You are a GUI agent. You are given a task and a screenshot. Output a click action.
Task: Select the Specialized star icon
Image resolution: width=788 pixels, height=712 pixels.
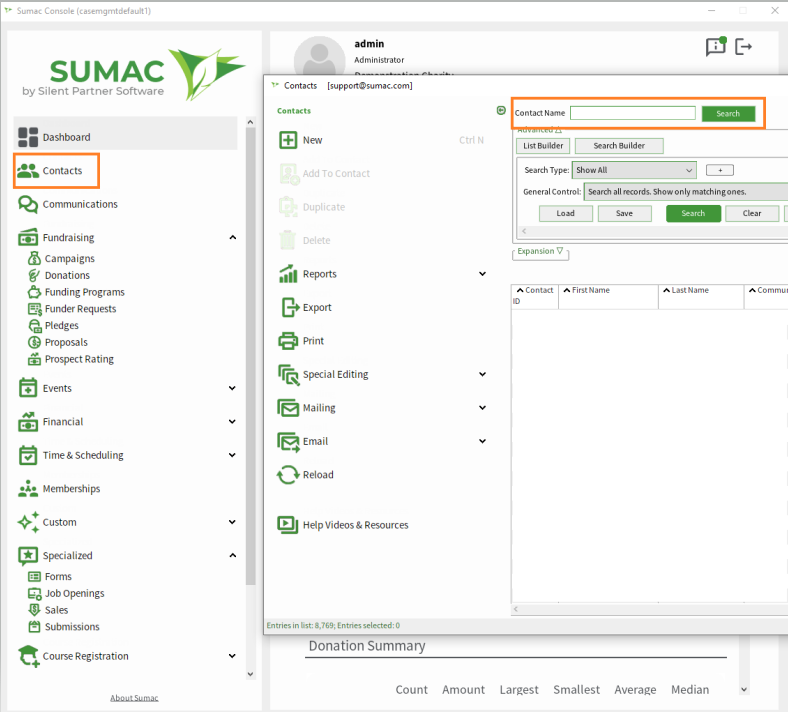(28, 556)
